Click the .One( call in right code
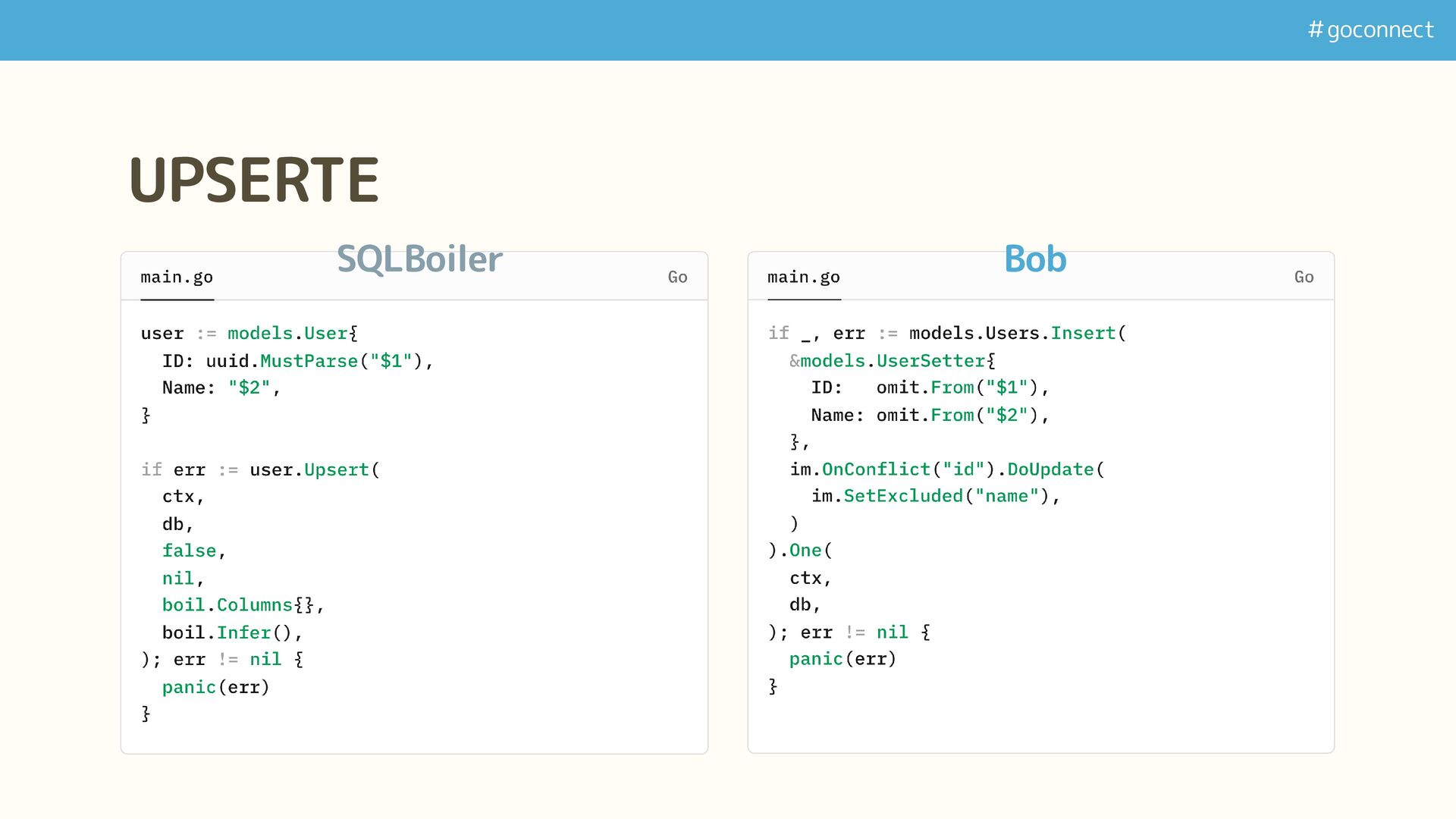Image resolution: width=1456 pixels, height=819 pixels. [x=805, y=551]
